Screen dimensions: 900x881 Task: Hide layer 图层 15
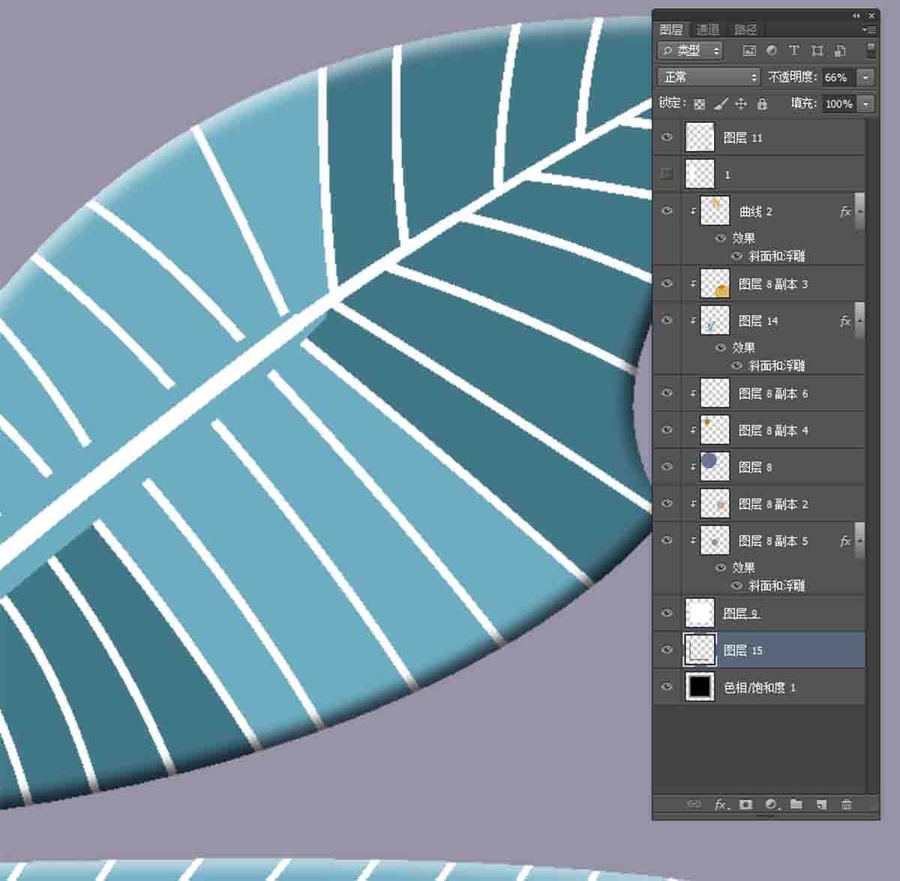(x=667, y=650)
